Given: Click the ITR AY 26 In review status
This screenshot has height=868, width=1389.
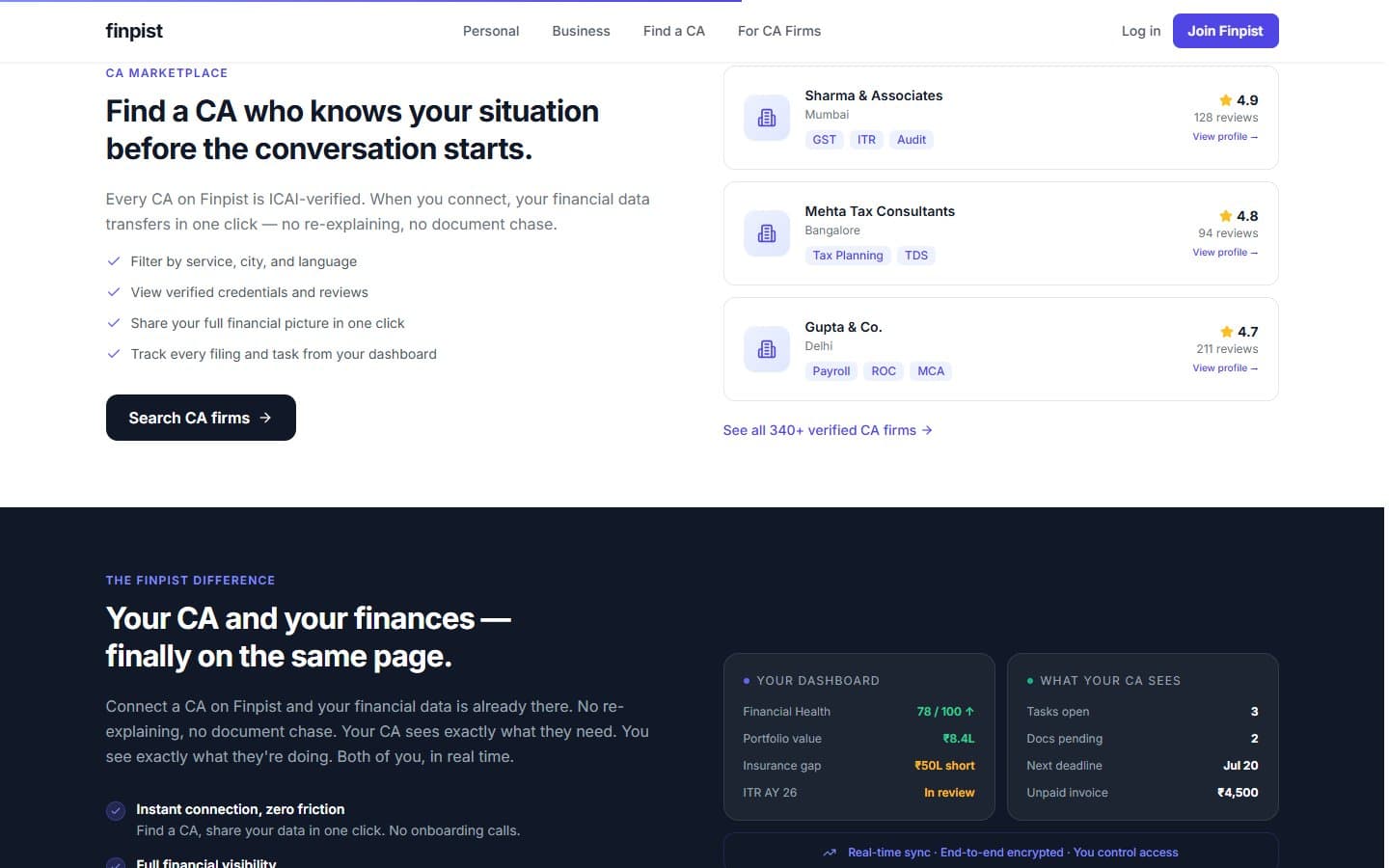Looking at the screenshot, I should point(949,793).
